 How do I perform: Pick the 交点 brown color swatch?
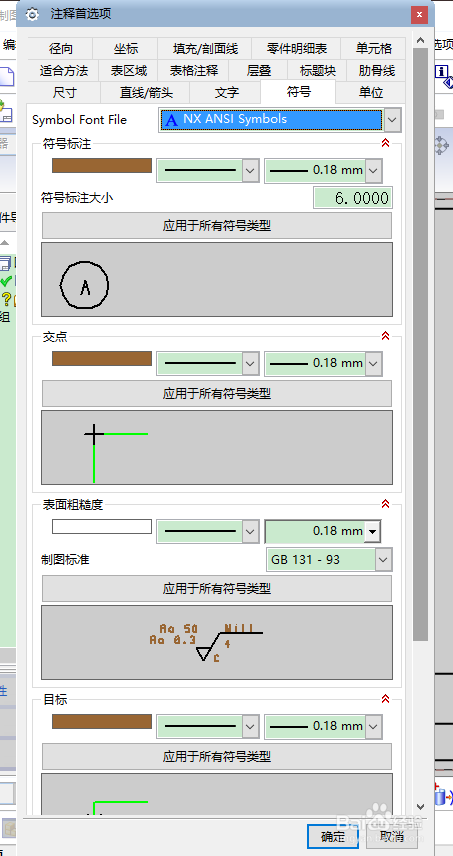[102, 358]
